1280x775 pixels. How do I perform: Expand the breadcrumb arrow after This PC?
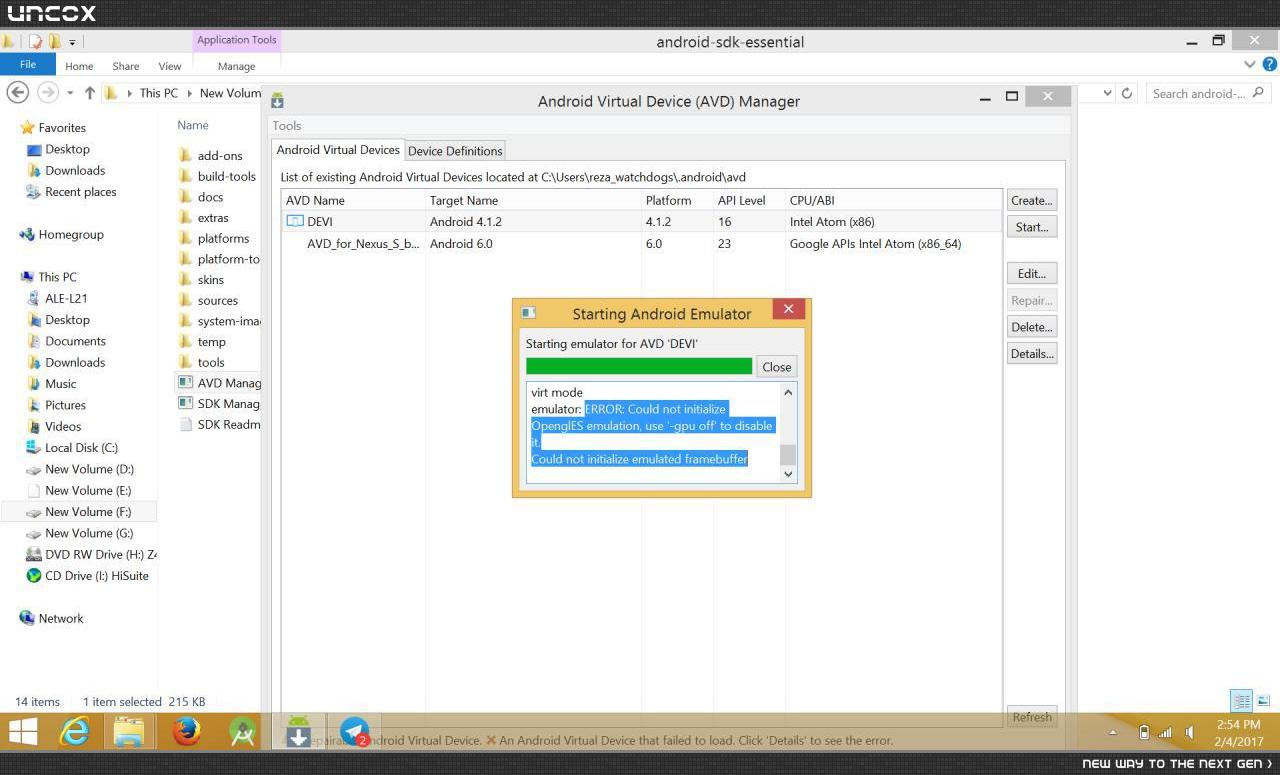click(189, 93)
